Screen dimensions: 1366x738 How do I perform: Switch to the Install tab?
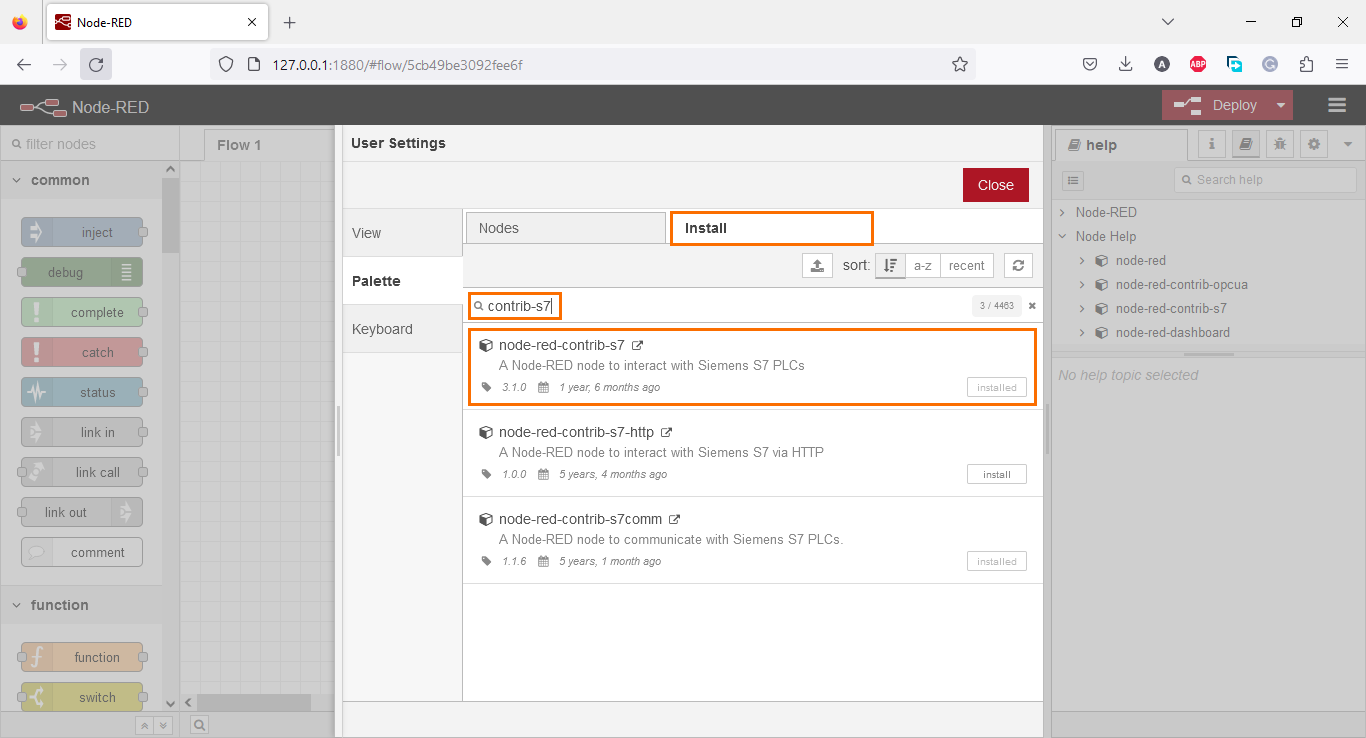point(771,228)
